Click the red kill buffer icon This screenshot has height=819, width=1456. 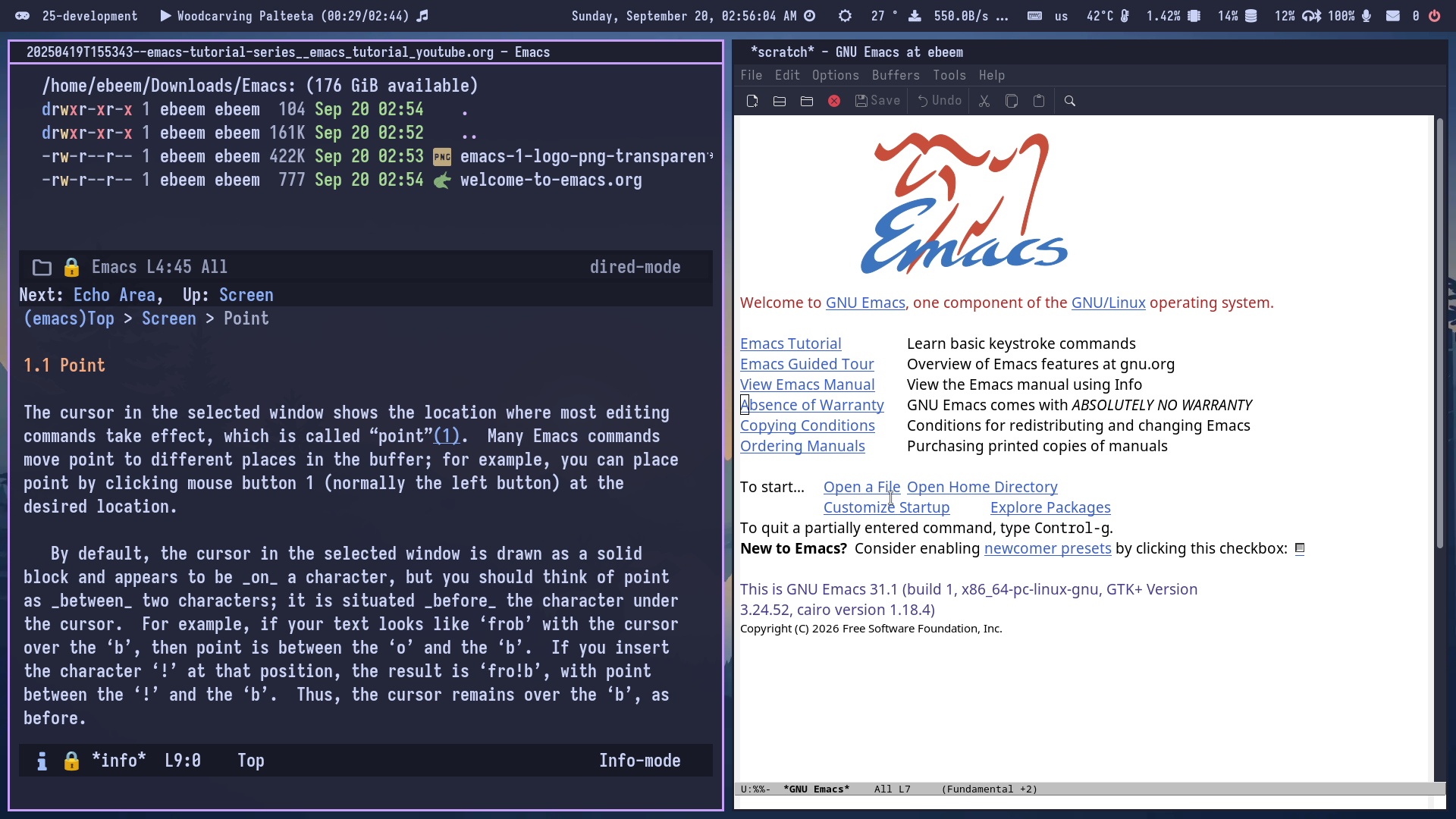click(x=833, y=101)
